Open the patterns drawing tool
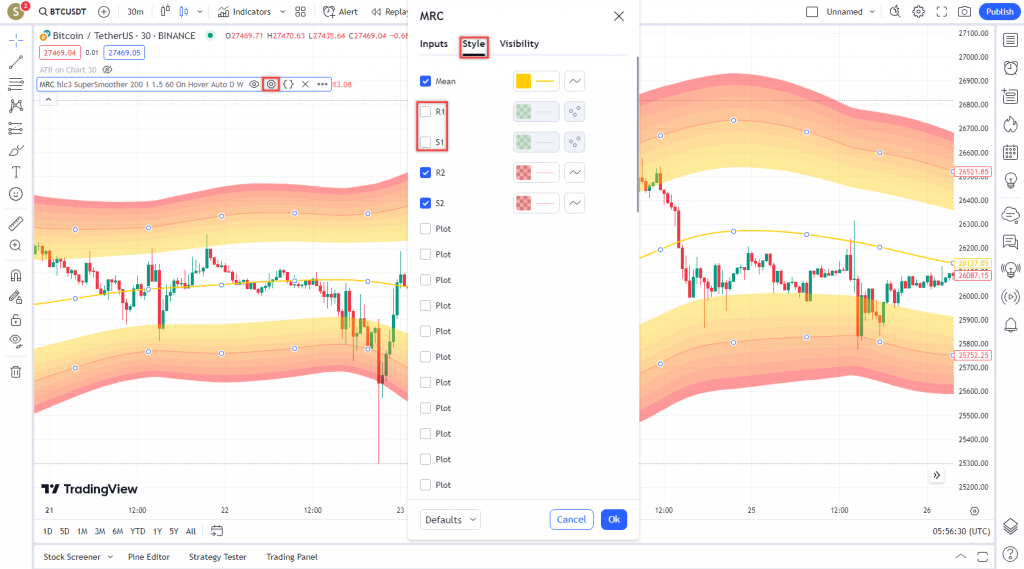This screenshot has width=1024, height=569. coord(16,106)
